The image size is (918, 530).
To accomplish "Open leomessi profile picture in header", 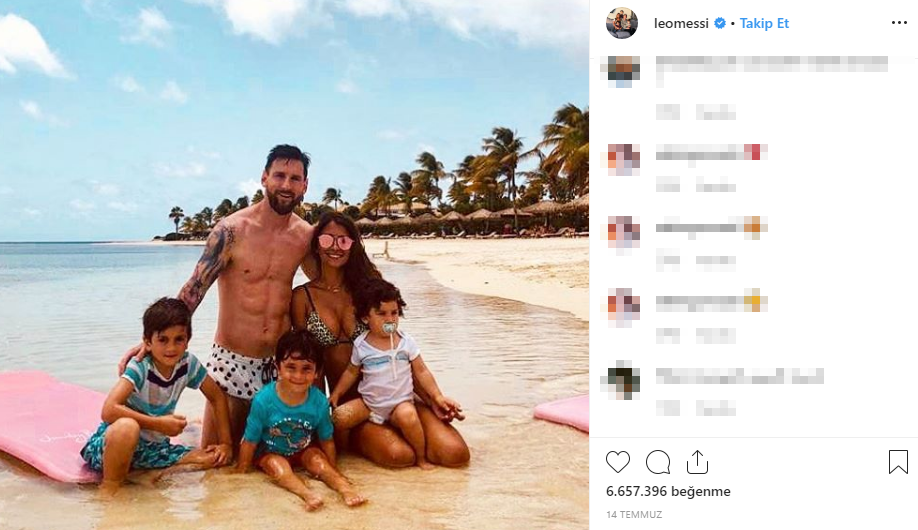I will click(622, 23).
